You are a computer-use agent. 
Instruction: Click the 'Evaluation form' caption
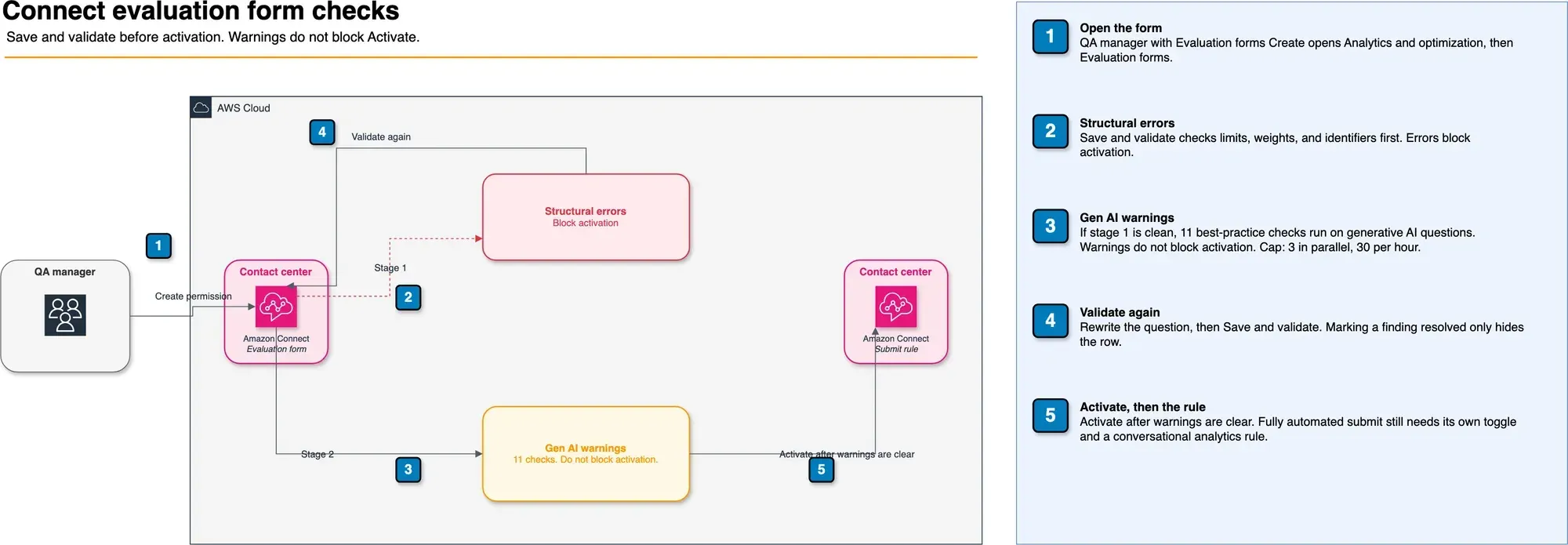coord(277,350)
